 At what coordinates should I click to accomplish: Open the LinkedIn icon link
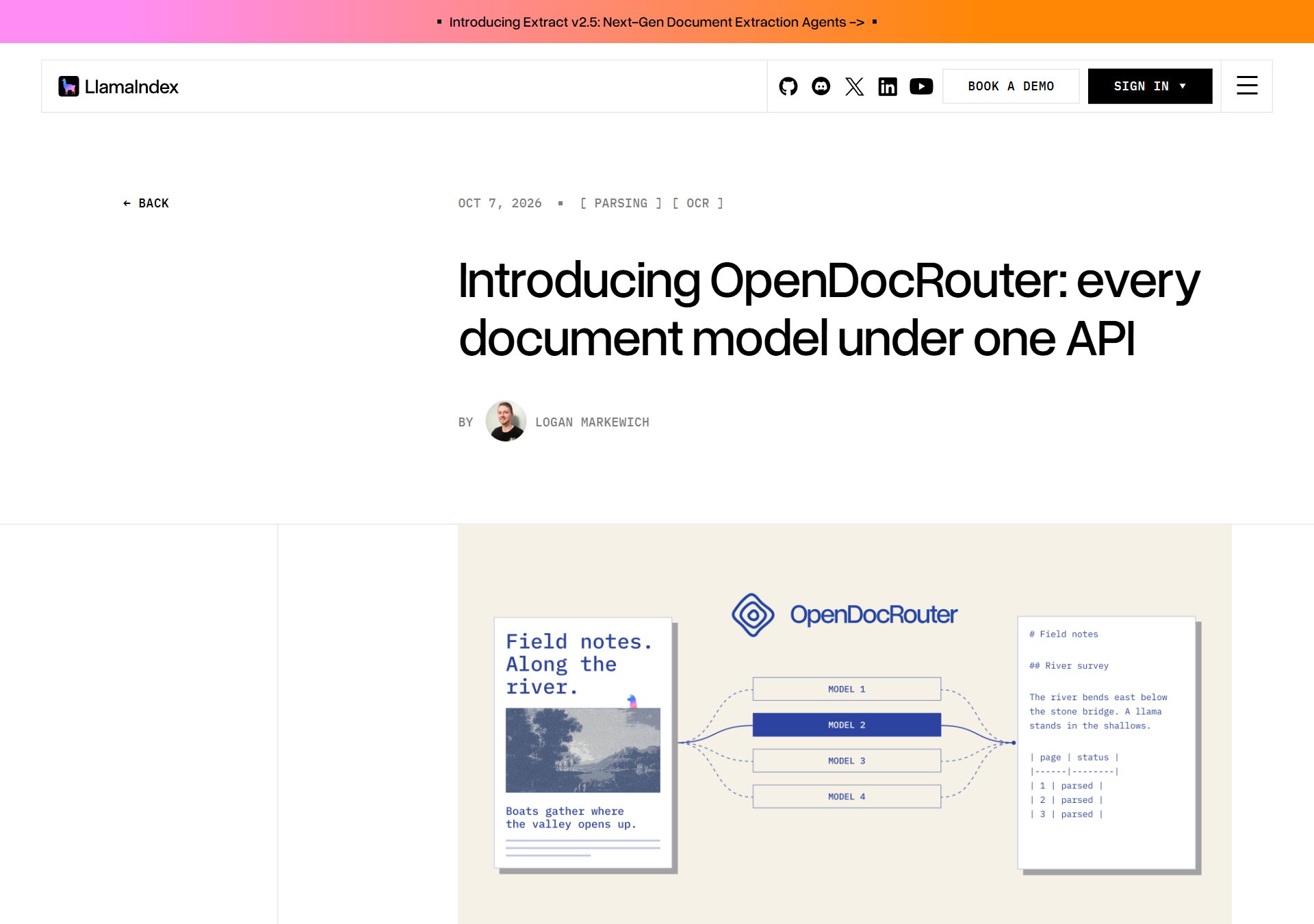tap(888, 86)
